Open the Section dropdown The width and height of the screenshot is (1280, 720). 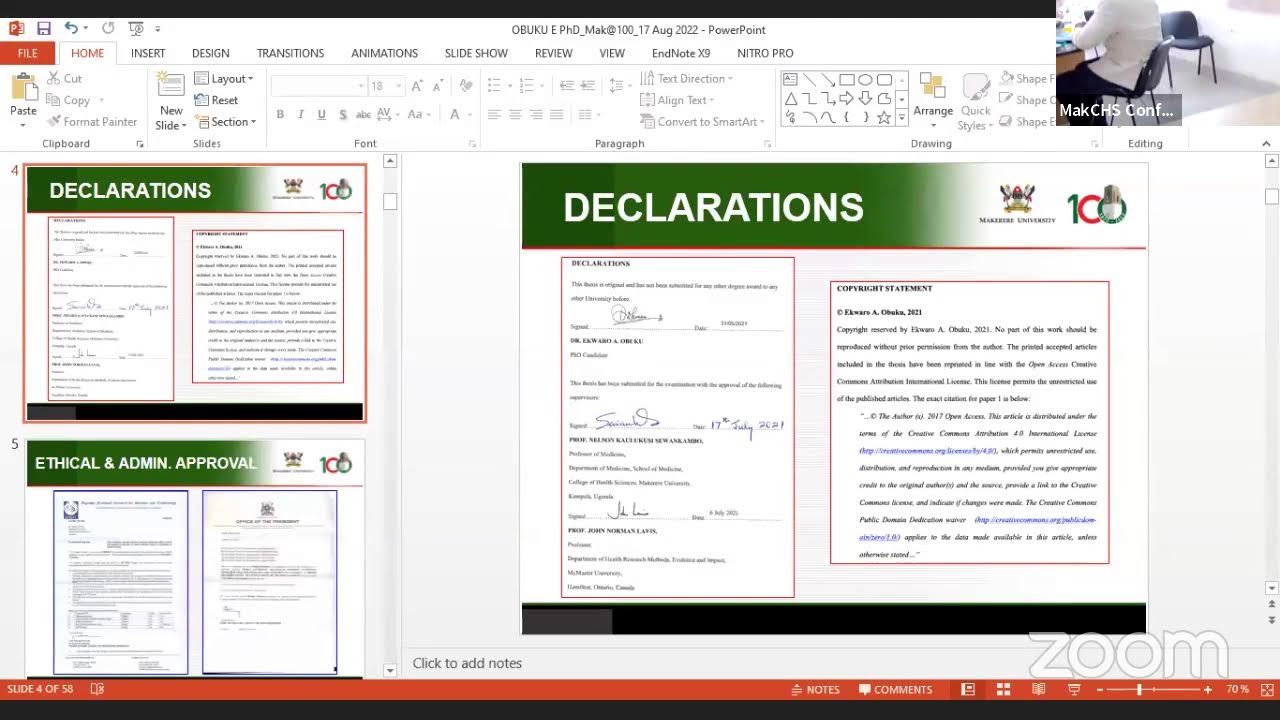click(x=225, y=121)
